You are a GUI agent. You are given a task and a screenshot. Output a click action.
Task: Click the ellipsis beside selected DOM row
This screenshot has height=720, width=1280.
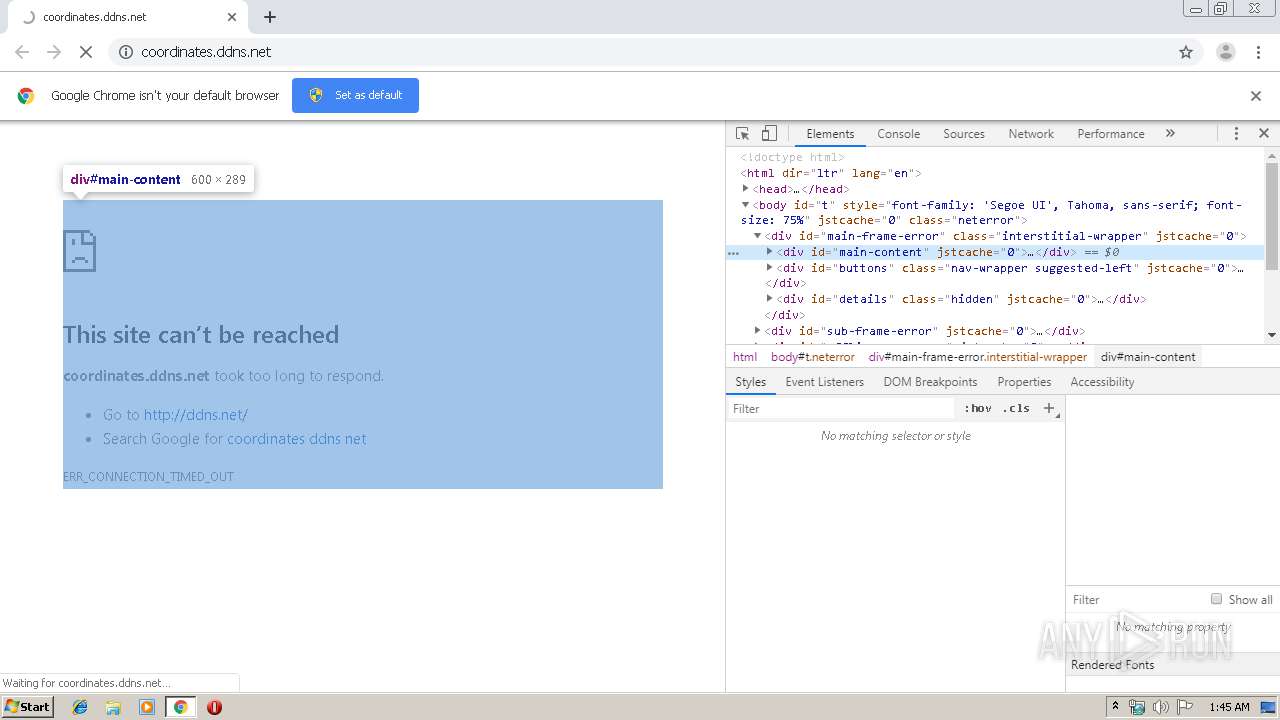[733, 253]
